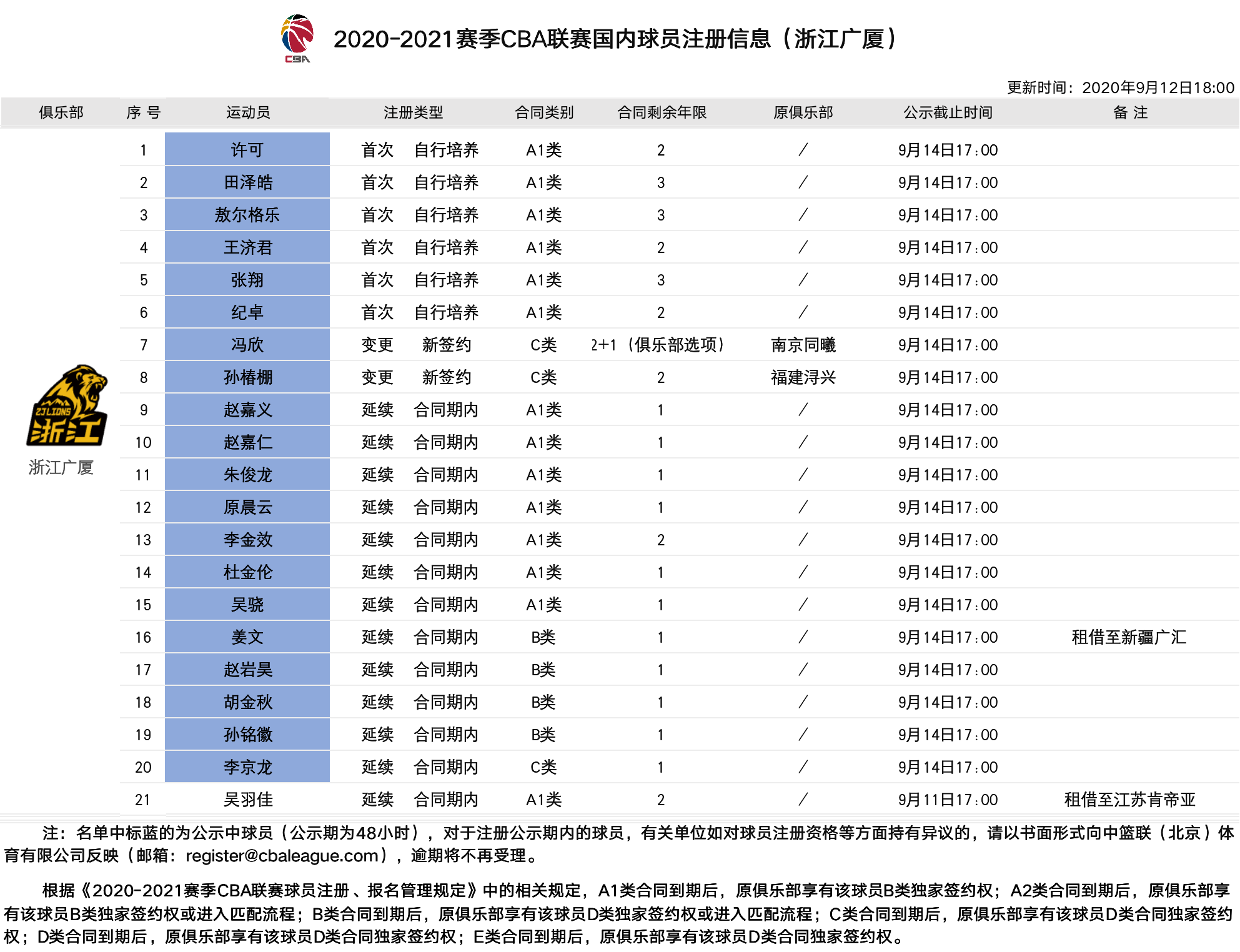Click the 浙江广厦 club name label
Screen dimensions: 1240x952
click(61, 467)
